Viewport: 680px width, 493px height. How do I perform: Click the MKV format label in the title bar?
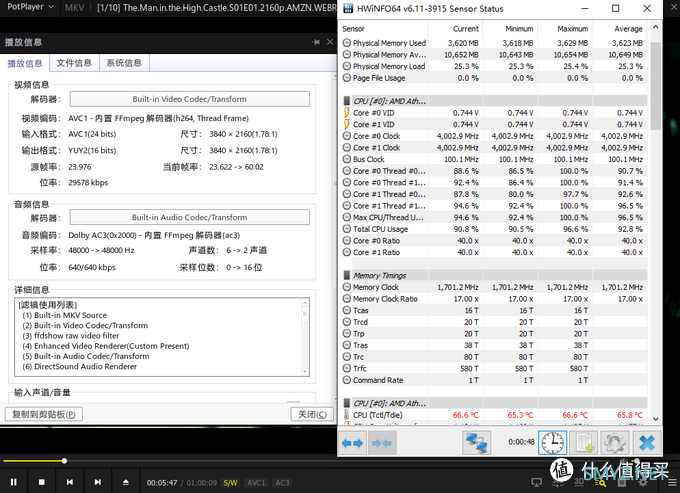(74, 7)
